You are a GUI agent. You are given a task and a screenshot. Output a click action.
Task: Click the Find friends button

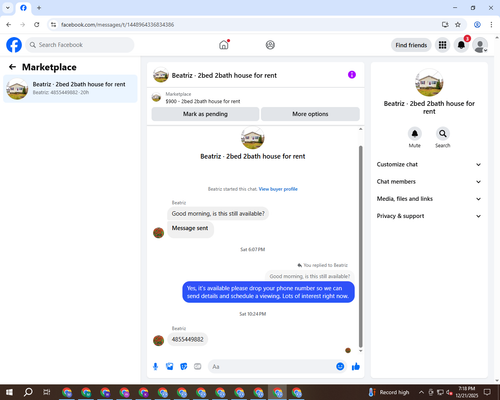point(411,45)
